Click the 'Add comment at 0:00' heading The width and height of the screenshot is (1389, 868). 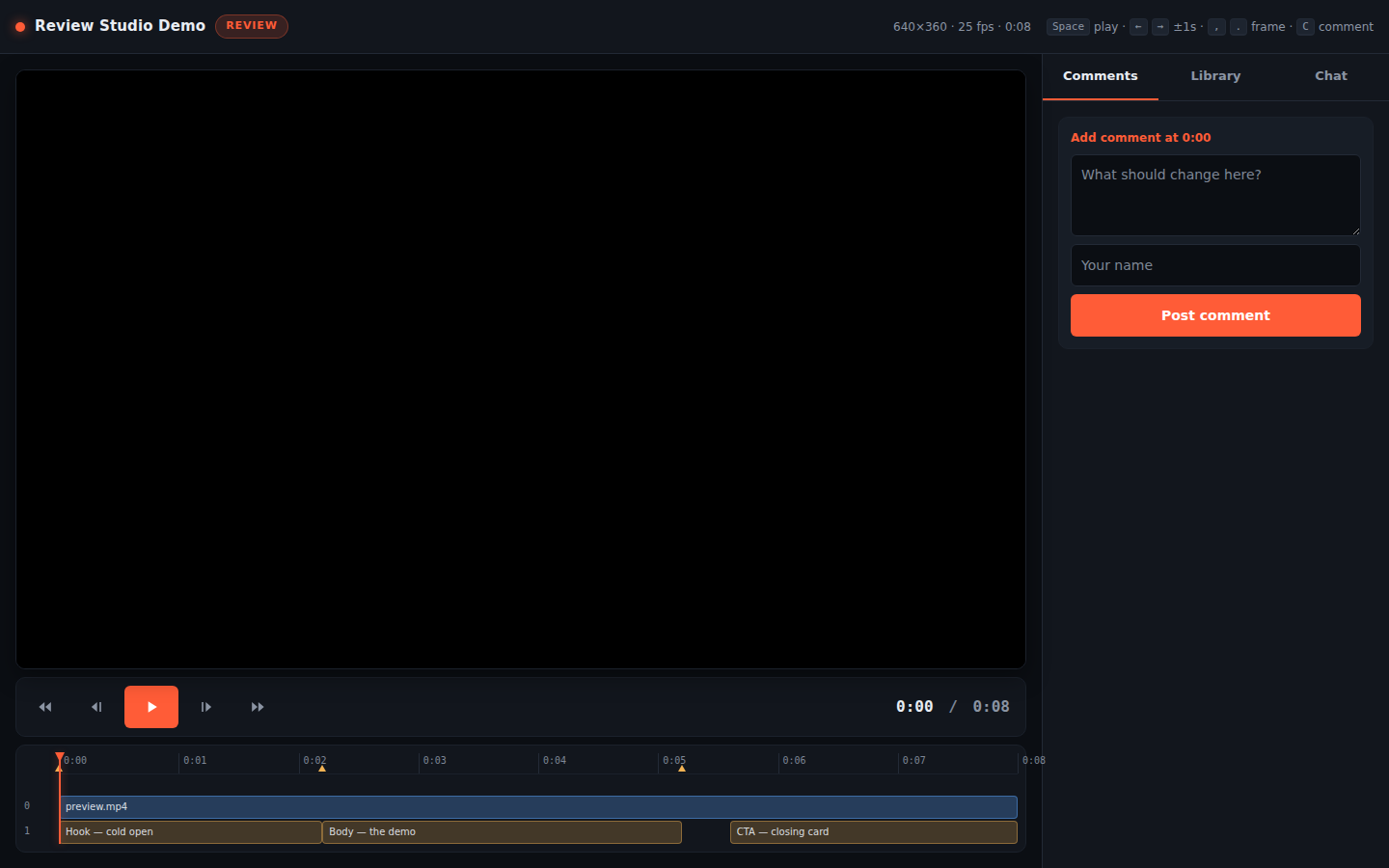[1140, 138]
